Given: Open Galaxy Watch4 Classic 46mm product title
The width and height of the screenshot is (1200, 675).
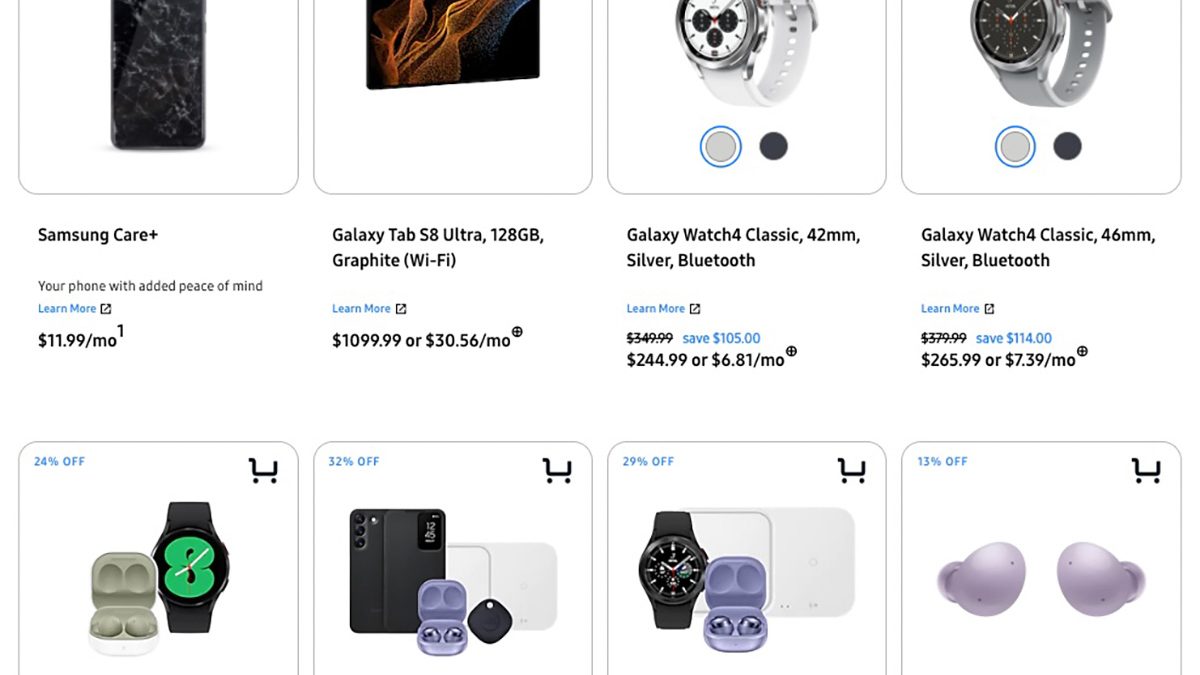Looking at the screenshot, I should tap(1037, 248).
